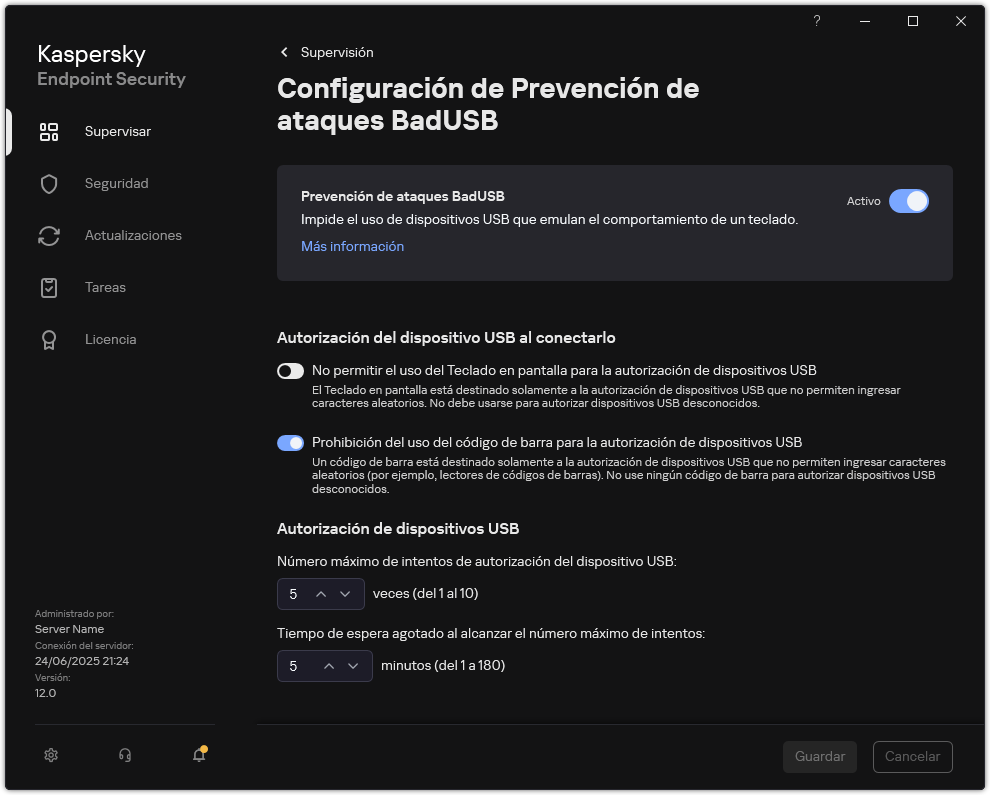The height and width of the screenshot is (795, 990).
Task: Select the USB attempts number field
Action: click(293, 594)
